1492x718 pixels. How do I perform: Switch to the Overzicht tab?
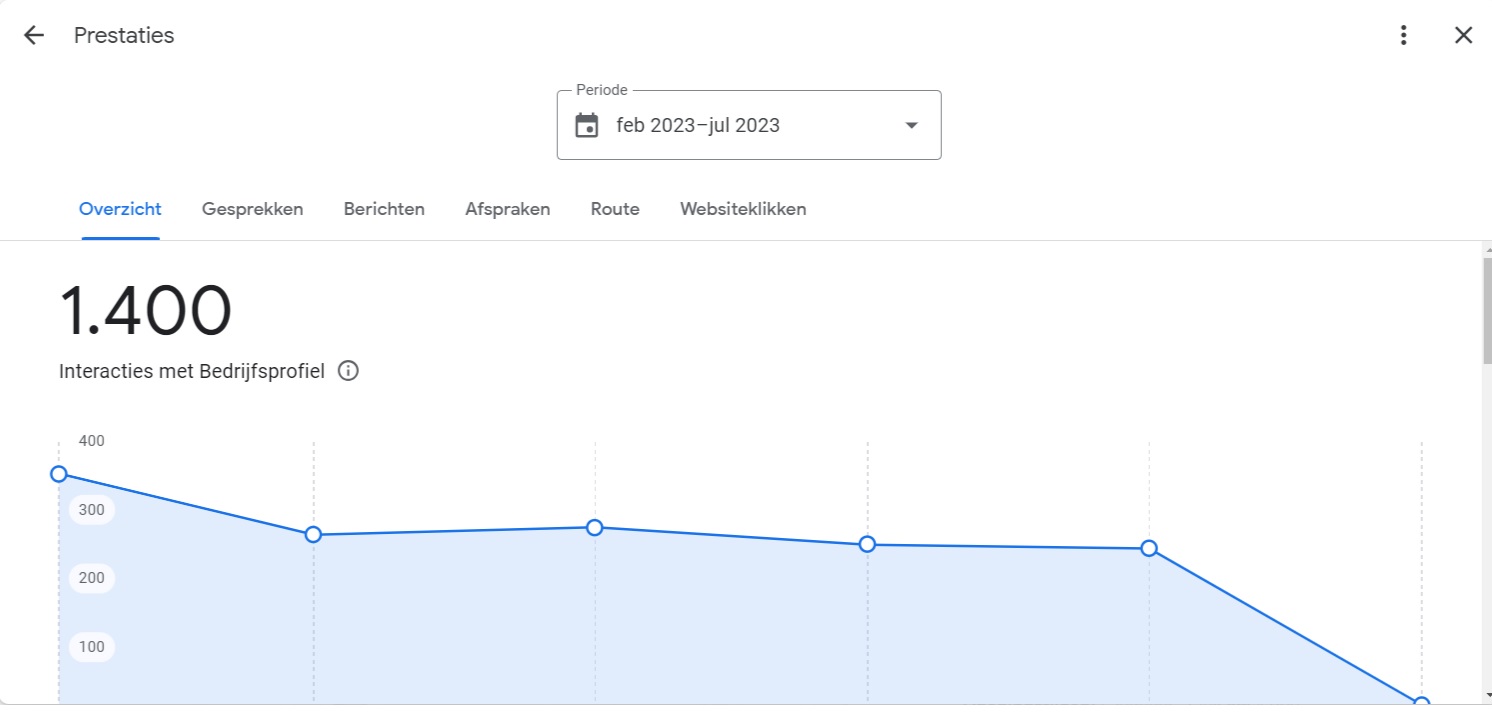pyautogui.click(x=120, y=209)
